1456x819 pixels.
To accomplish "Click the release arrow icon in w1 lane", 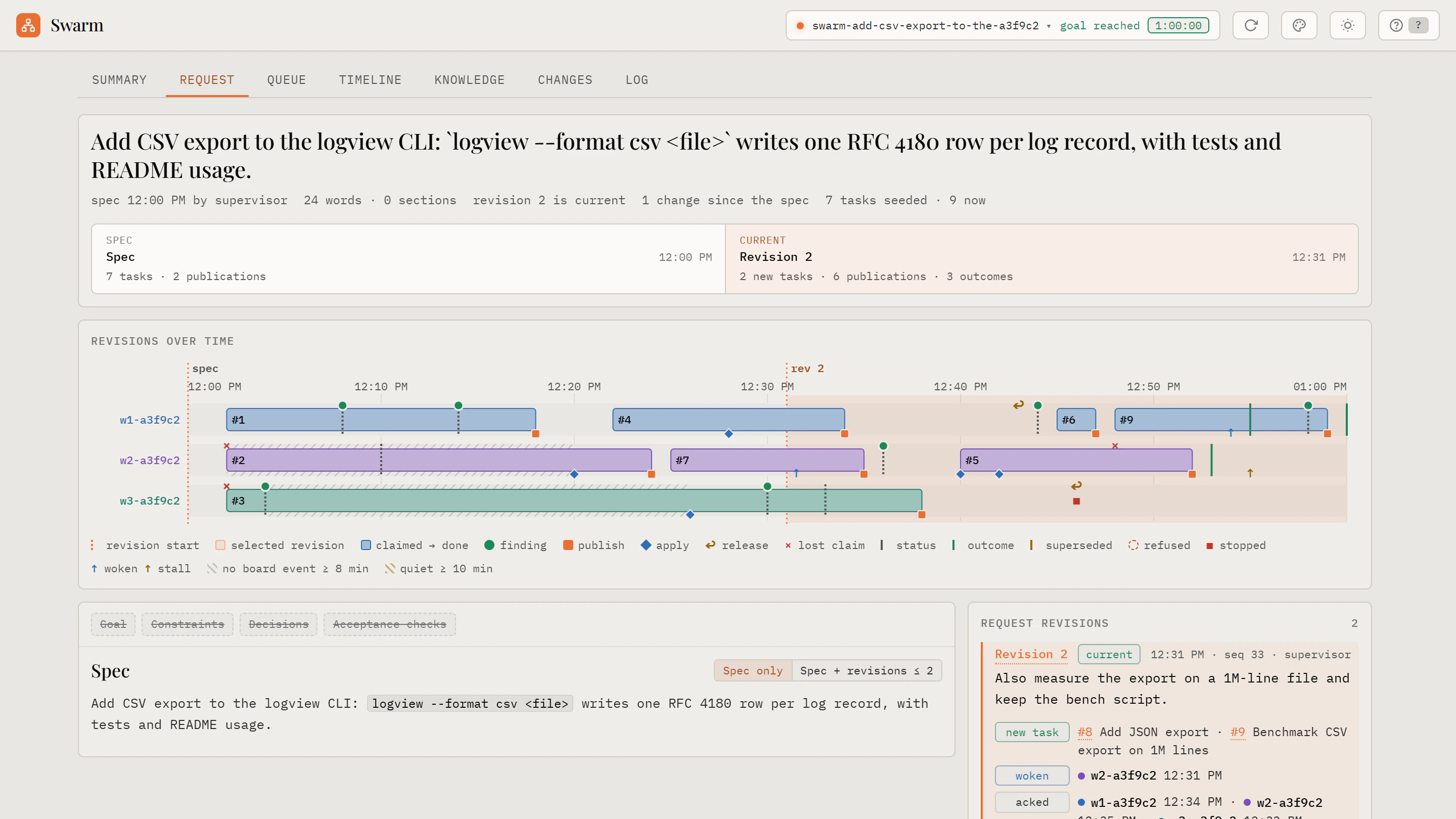I will [1019, 404].
